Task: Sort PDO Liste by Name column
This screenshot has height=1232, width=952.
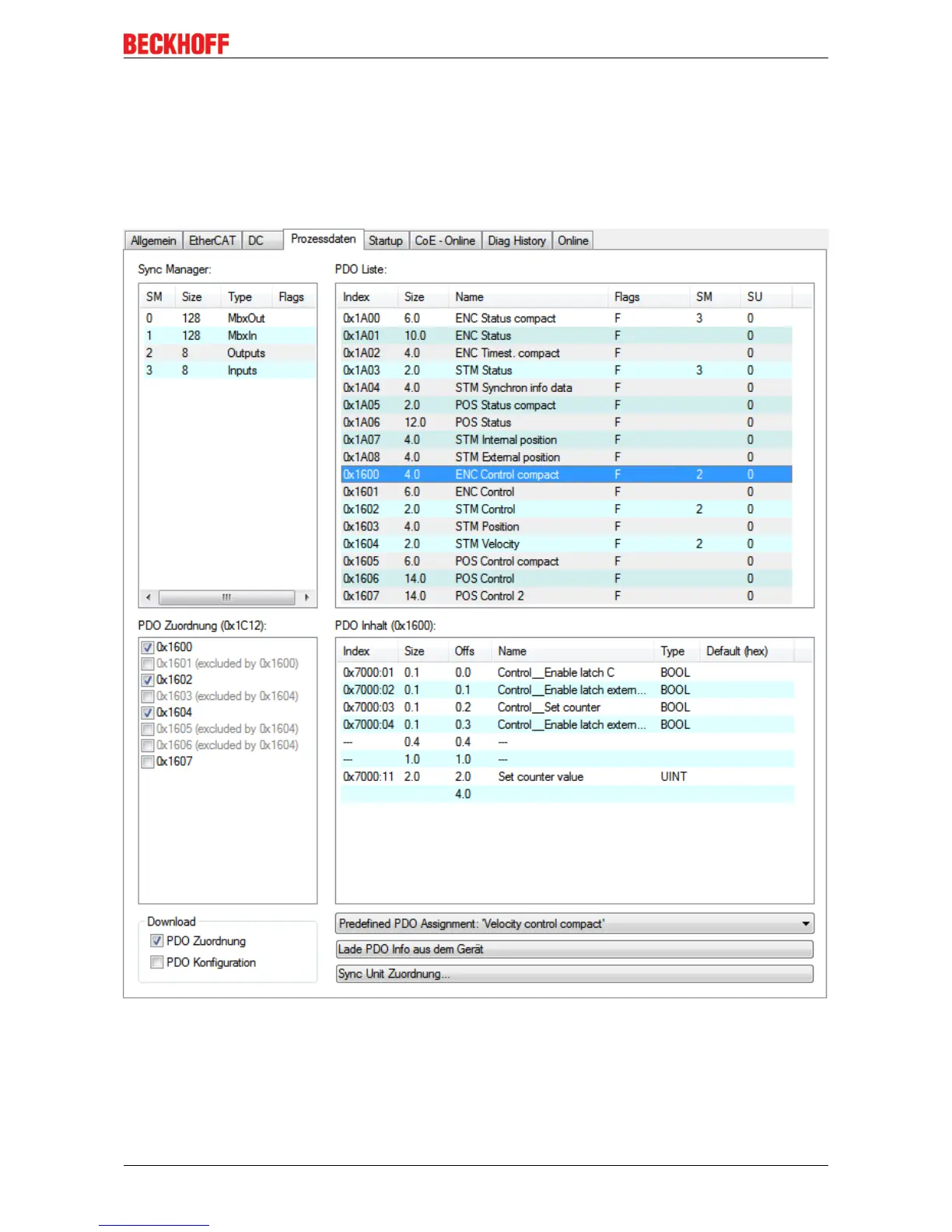Action: pos(529,297)
